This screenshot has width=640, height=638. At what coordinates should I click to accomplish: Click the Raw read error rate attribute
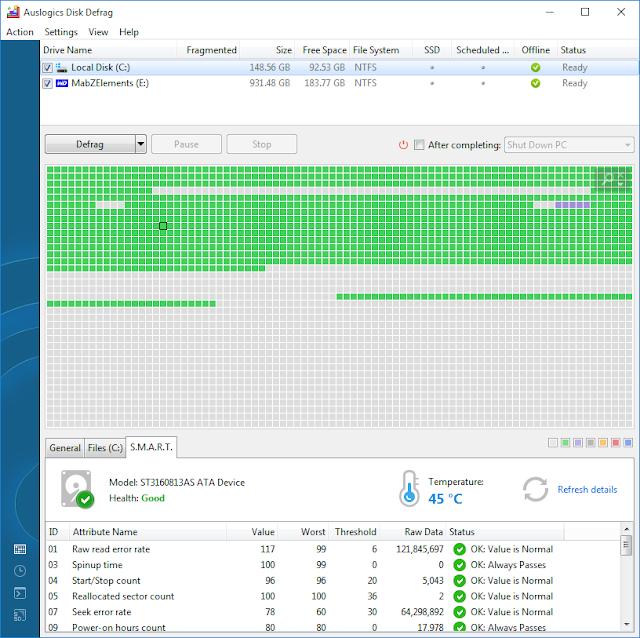point(111,549)
